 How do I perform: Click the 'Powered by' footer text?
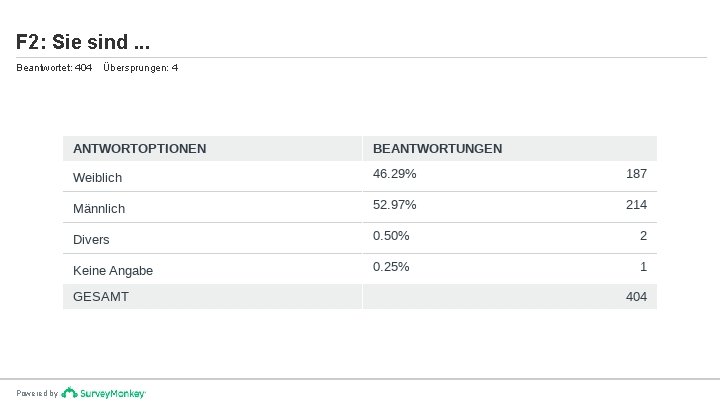coord(37,394)
